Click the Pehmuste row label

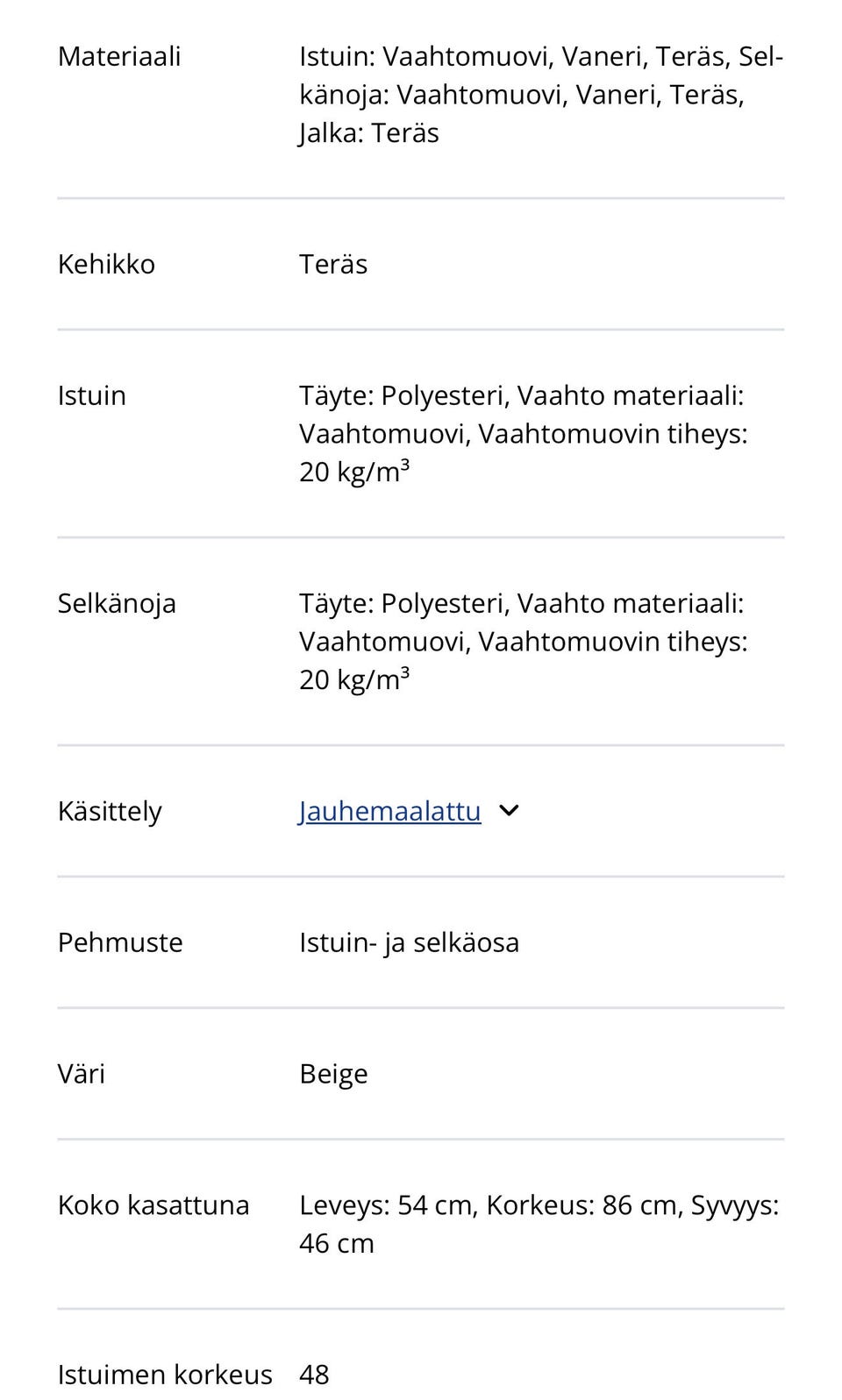point(119,942)
